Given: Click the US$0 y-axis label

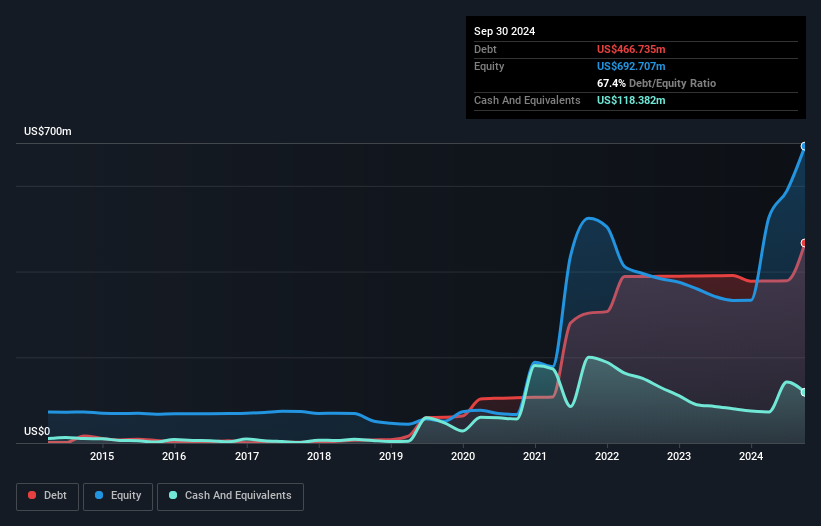Looking at the screenshot, I should pyautogui.click(x=37, y=431).
